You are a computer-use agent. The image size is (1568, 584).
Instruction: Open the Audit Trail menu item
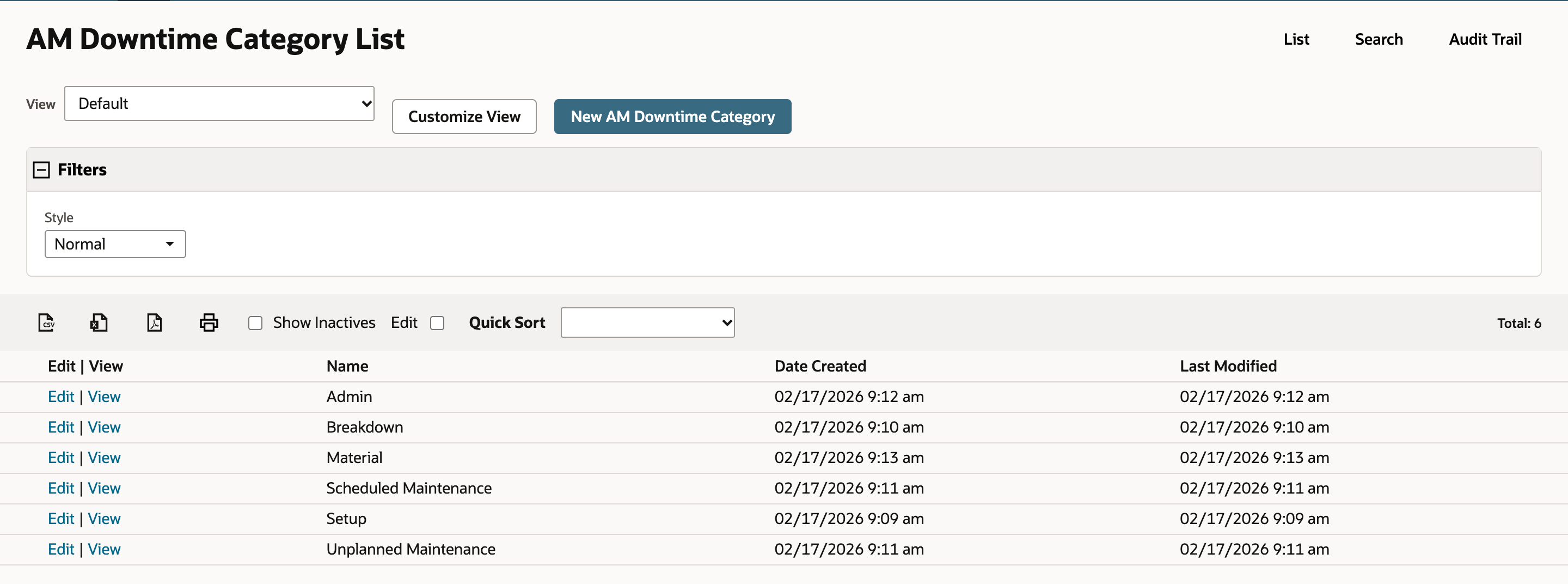[x=1485, y=40]
